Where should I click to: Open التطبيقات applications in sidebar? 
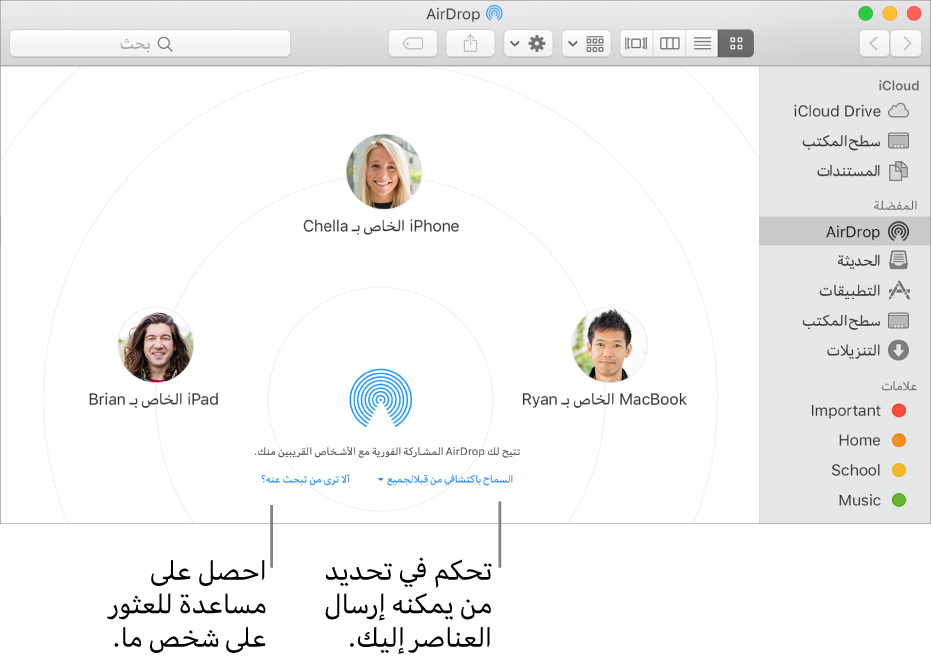pyautogui.click(x=844, y=291)
